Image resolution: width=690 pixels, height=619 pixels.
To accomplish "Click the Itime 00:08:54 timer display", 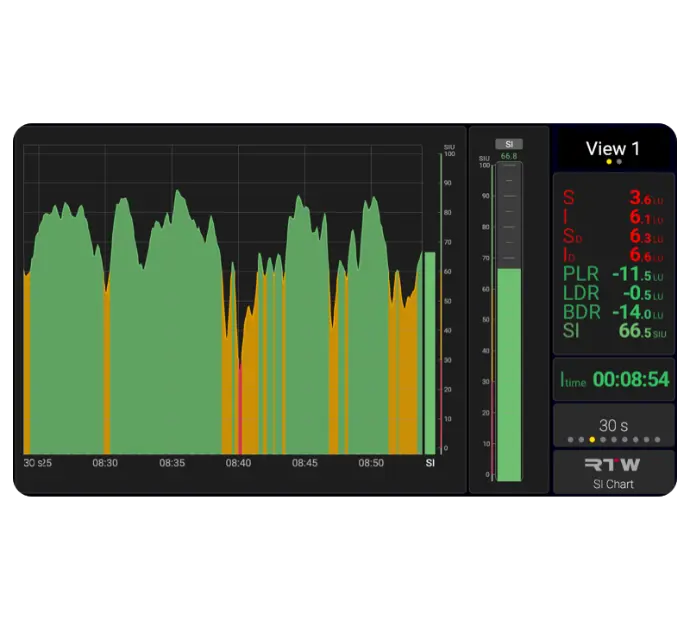I will (x=613, y=379).
